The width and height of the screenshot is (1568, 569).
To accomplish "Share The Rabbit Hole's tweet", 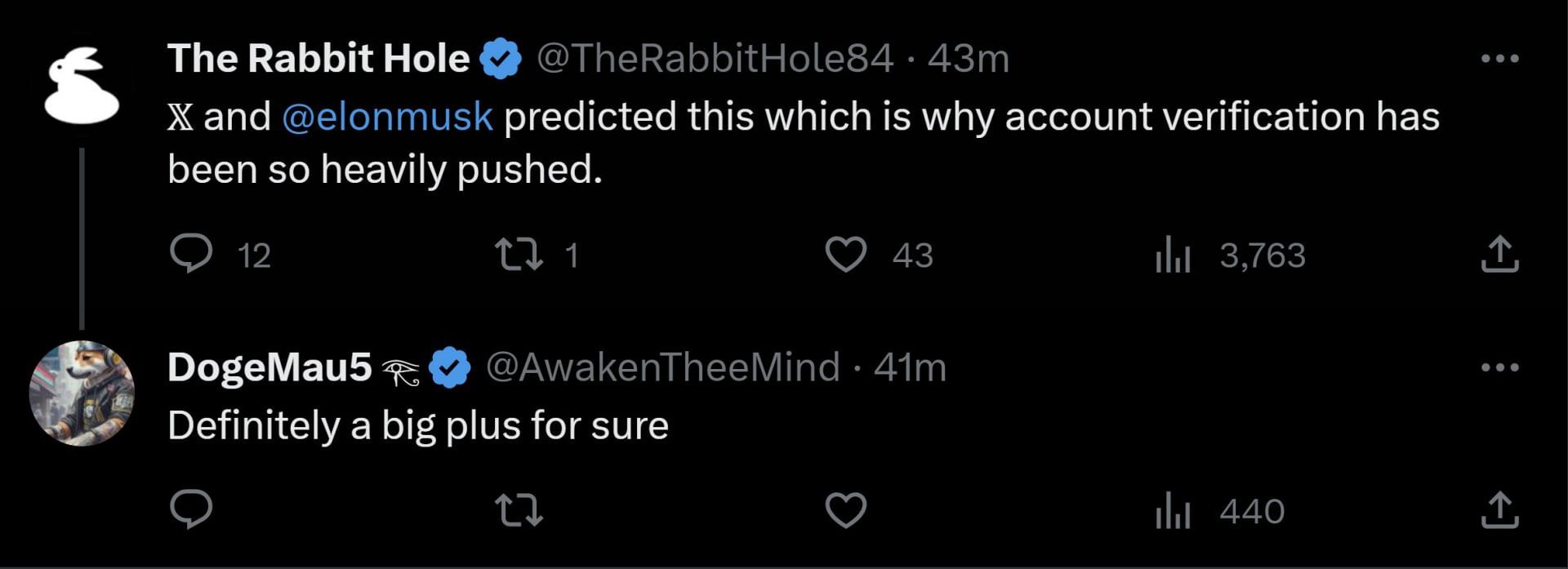I will 1499,254.
